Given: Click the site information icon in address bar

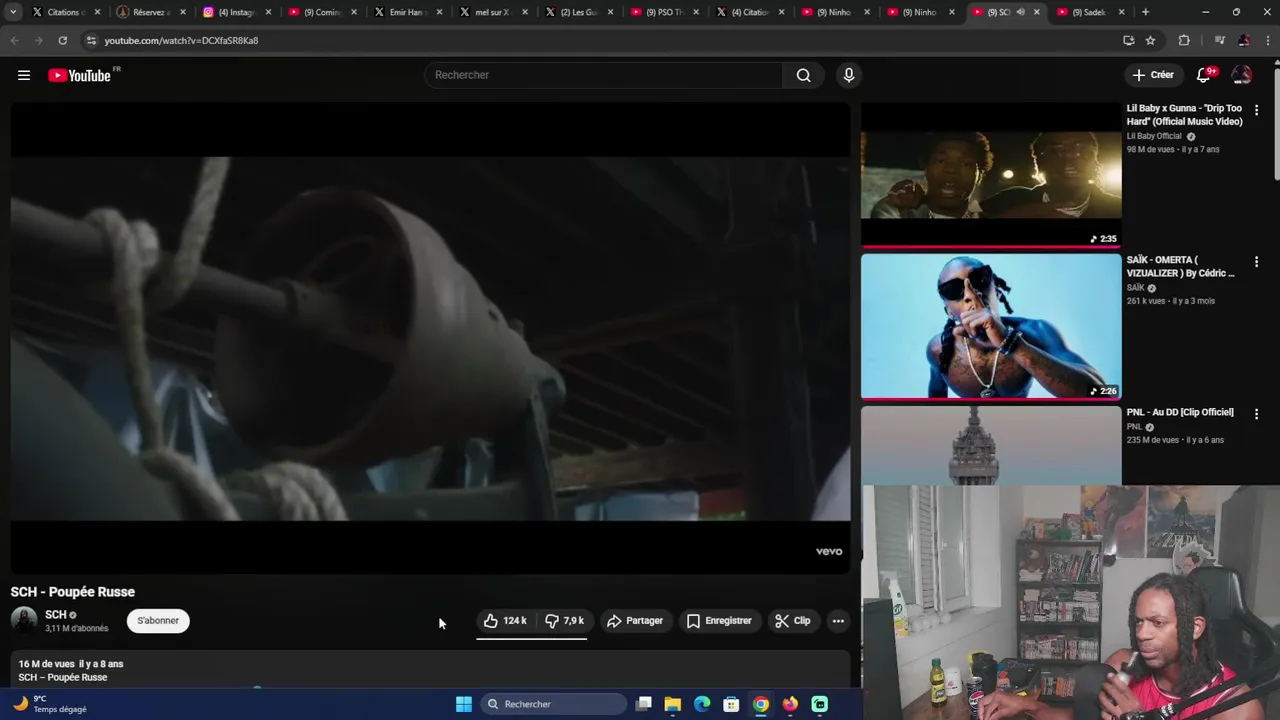Looking at the screenshot, I should pos(91,40).
